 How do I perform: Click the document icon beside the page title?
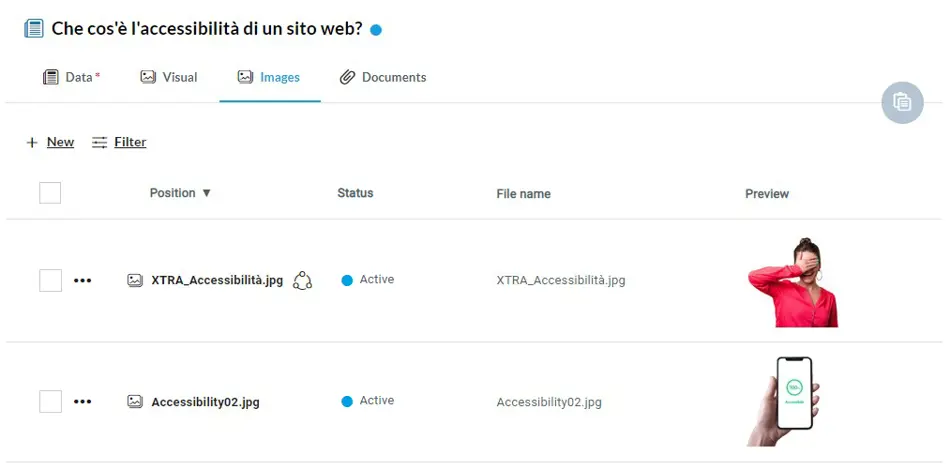[34, 28]
